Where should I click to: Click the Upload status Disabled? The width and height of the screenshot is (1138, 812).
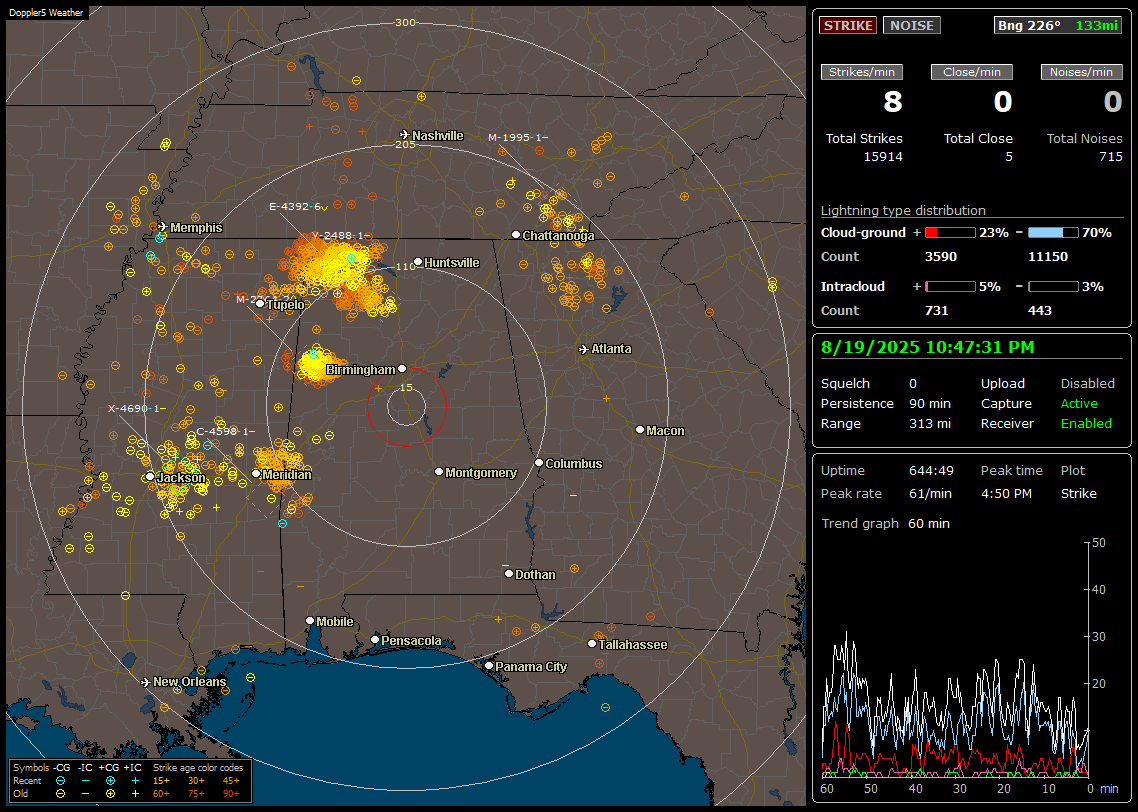(1087, 384)
